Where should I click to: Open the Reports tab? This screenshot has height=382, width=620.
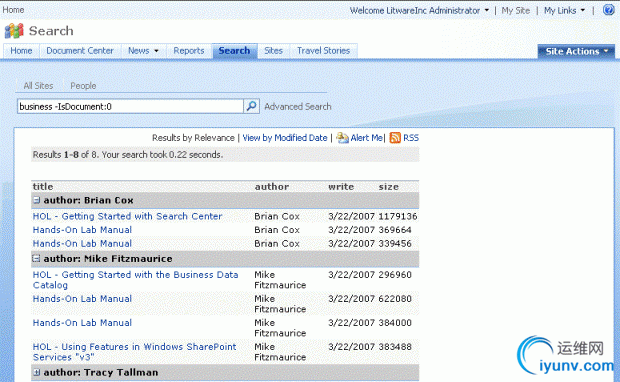click(x=189, y=51)
